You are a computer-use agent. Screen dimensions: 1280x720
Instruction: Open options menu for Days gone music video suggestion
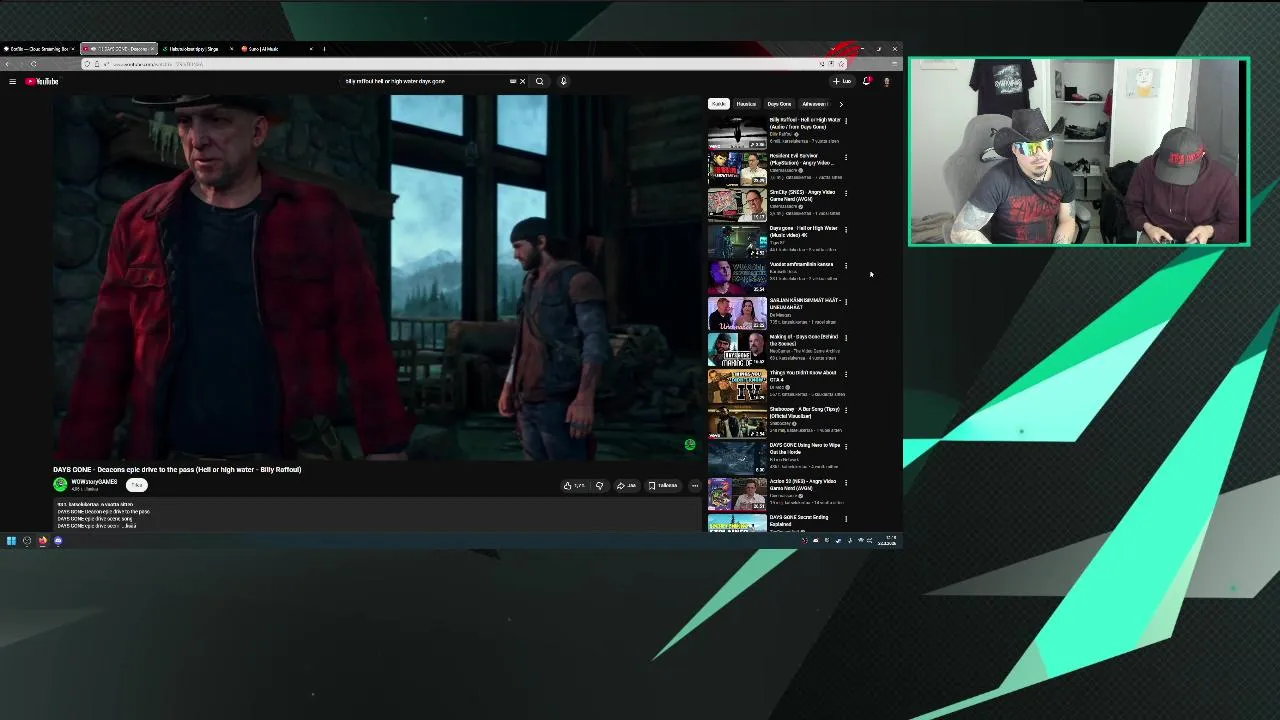click(x=846, y=229)
